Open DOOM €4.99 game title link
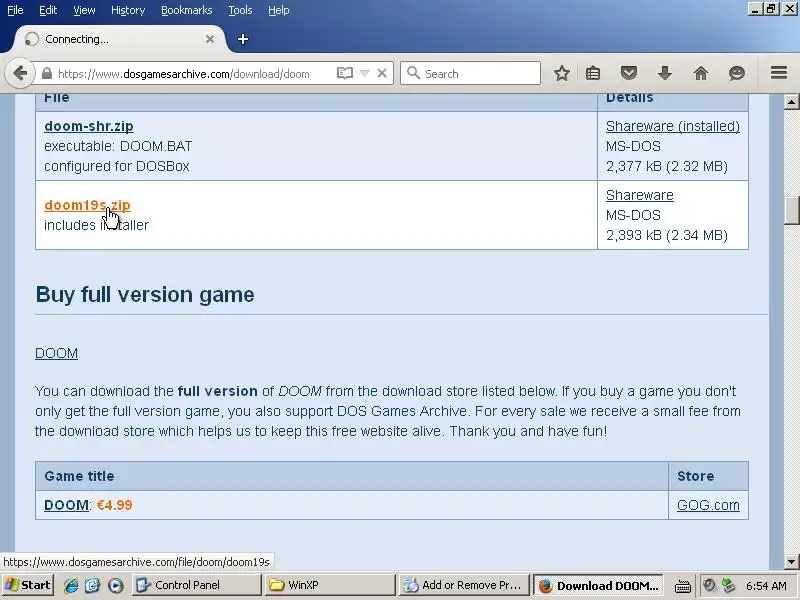This screenshot has width=800, height=600. (66, 505)
